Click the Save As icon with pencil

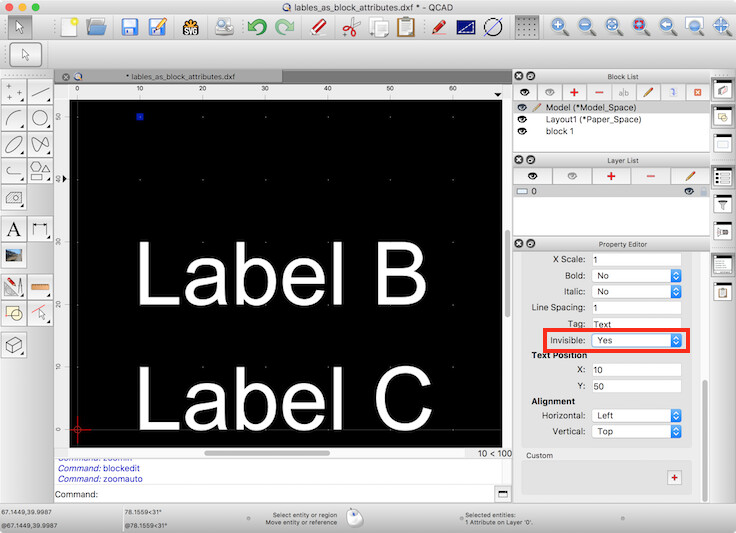(157, 27)
